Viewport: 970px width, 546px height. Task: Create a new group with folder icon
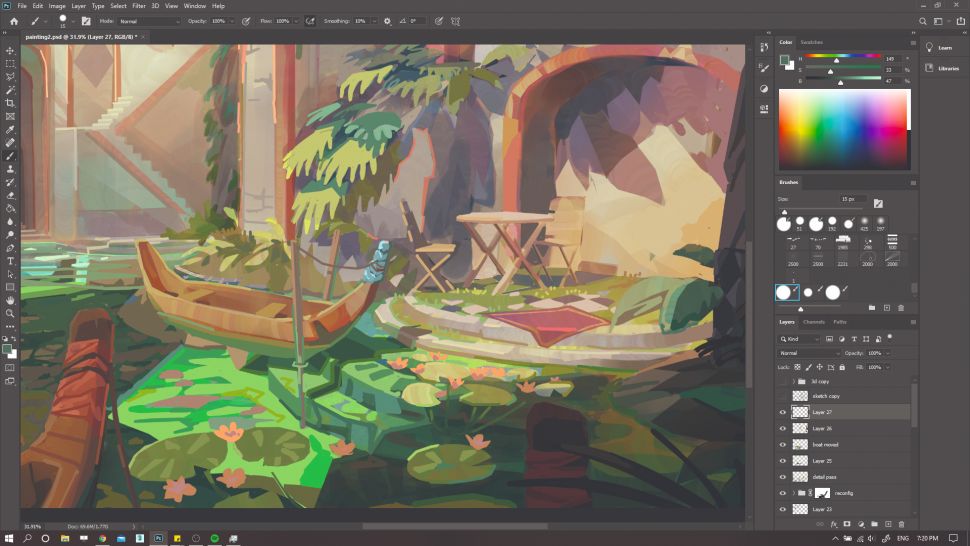coord(873,523)
